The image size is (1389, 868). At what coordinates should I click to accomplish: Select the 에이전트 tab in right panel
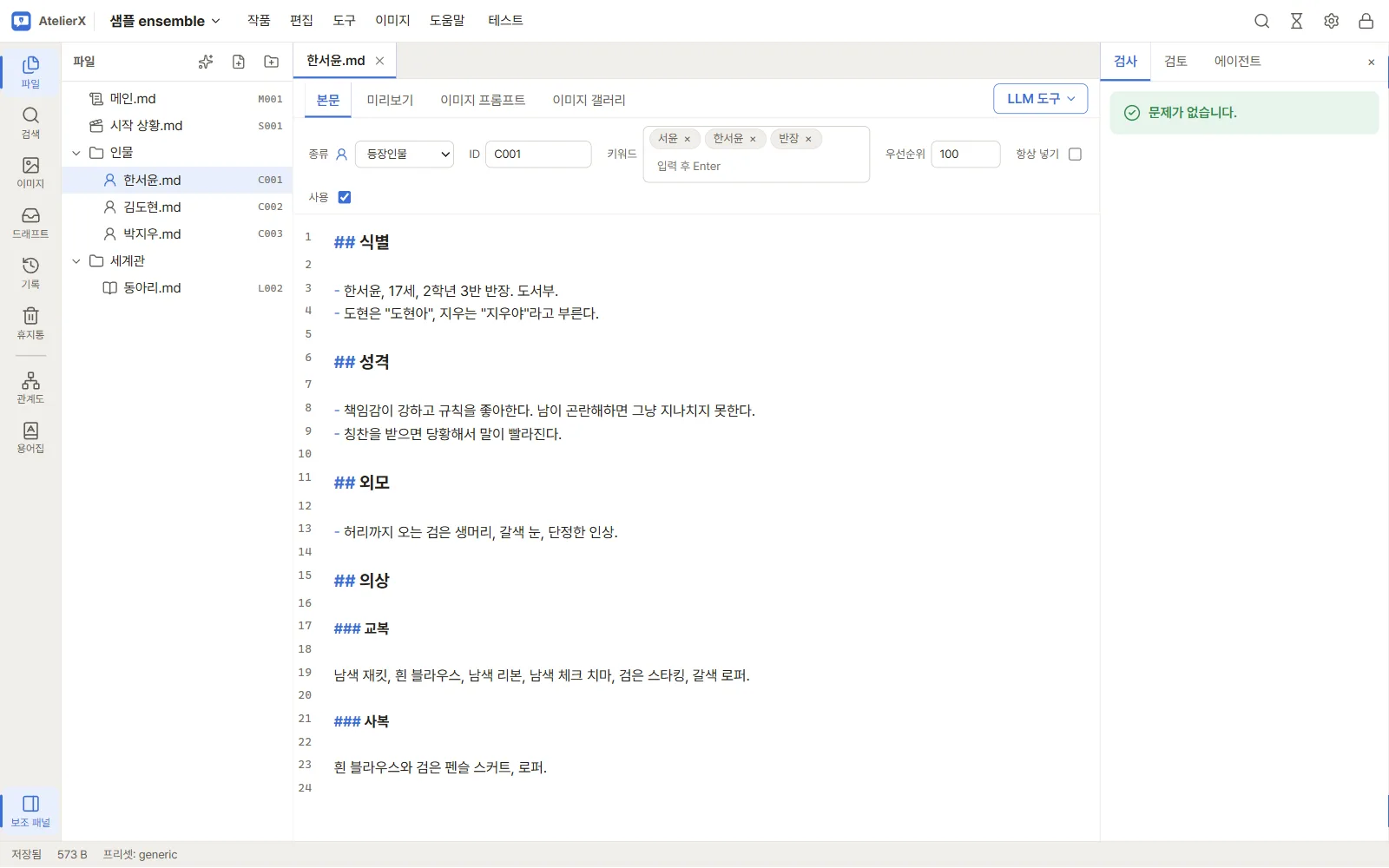click(x=1237, y=62)
